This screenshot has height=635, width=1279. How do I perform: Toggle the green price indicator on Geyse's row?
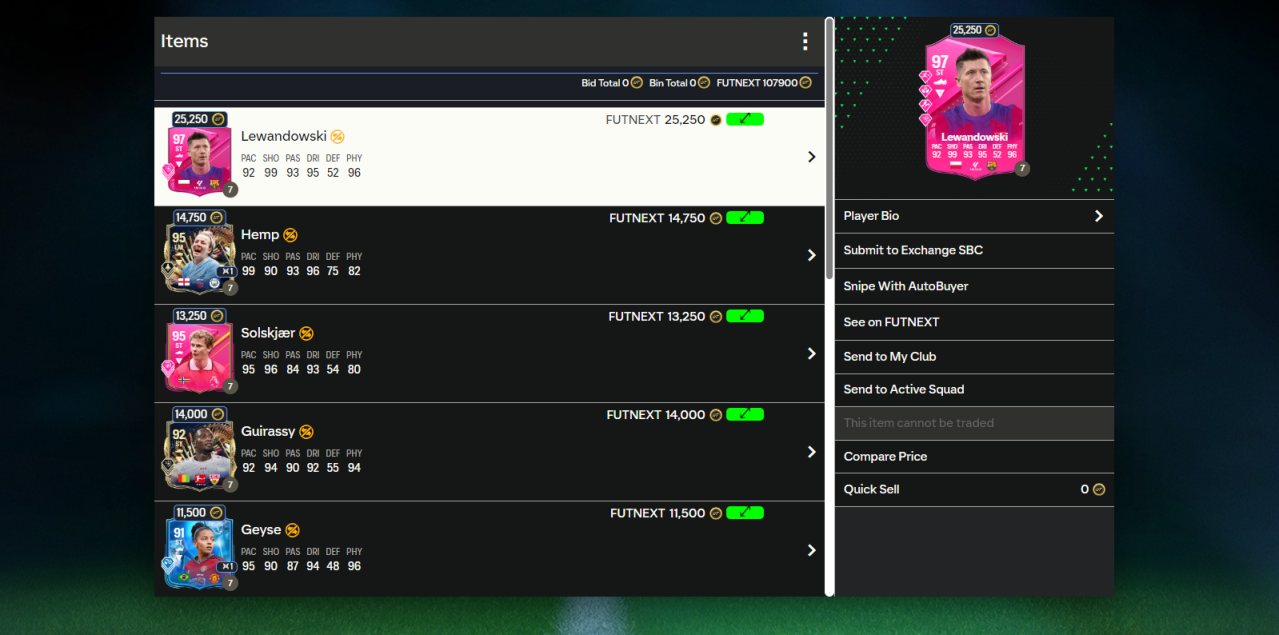(744, 512)
